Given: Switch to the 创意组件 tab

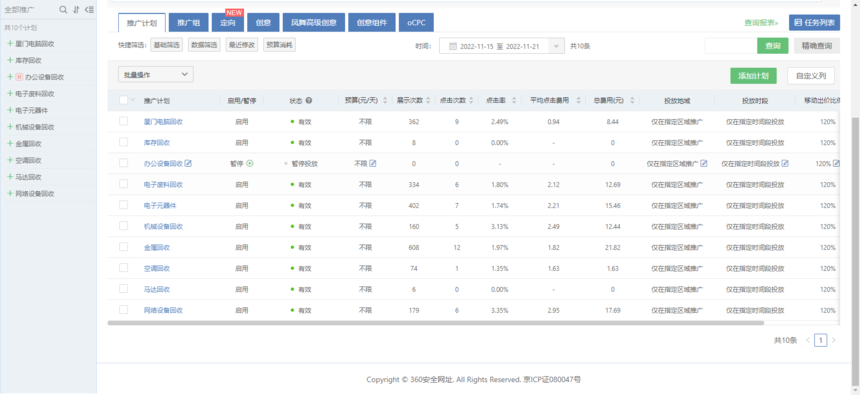Looking at the screenshot, I should (x=372, y=23).
